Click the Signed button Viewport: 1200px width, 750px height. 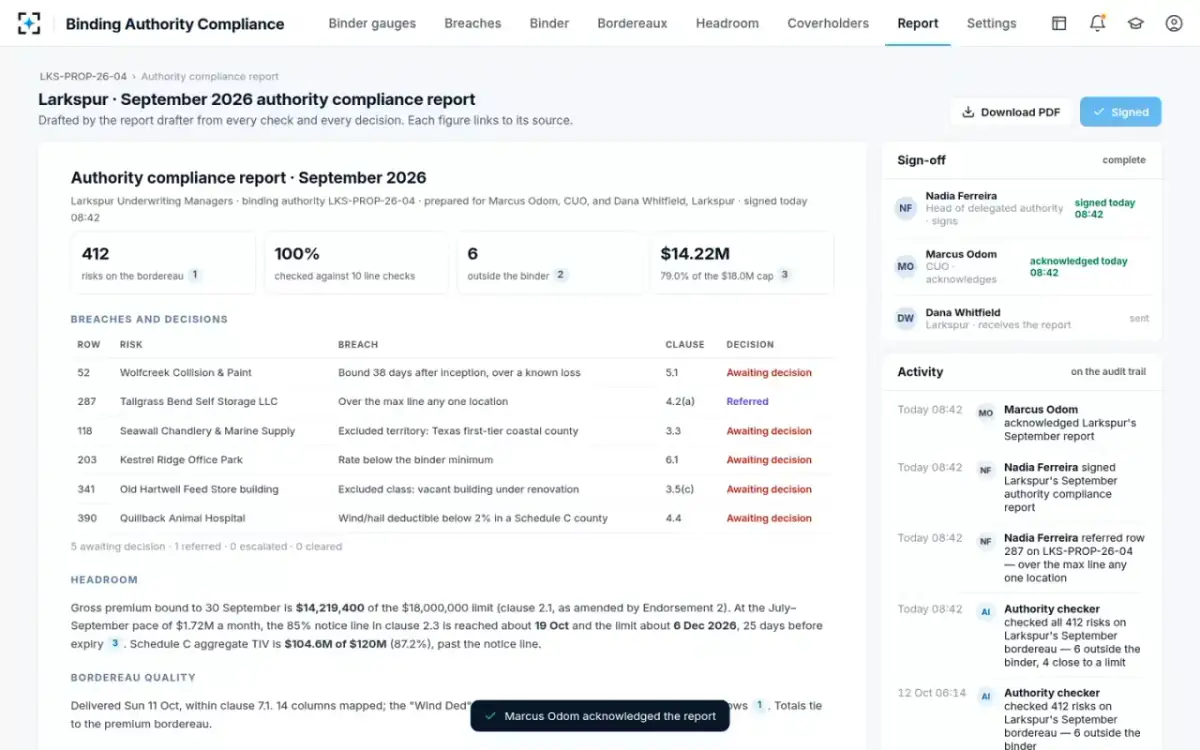click(x=1120, y=112)
